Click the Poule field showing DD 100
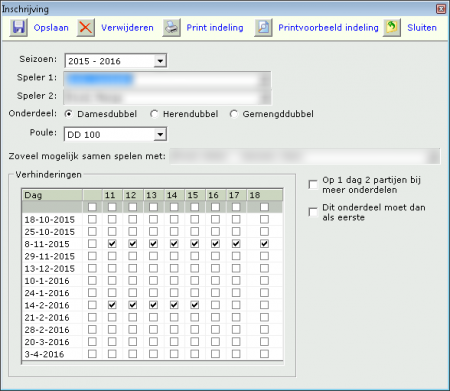This screenshot has height=391, width=450. (x=115, y=134)
